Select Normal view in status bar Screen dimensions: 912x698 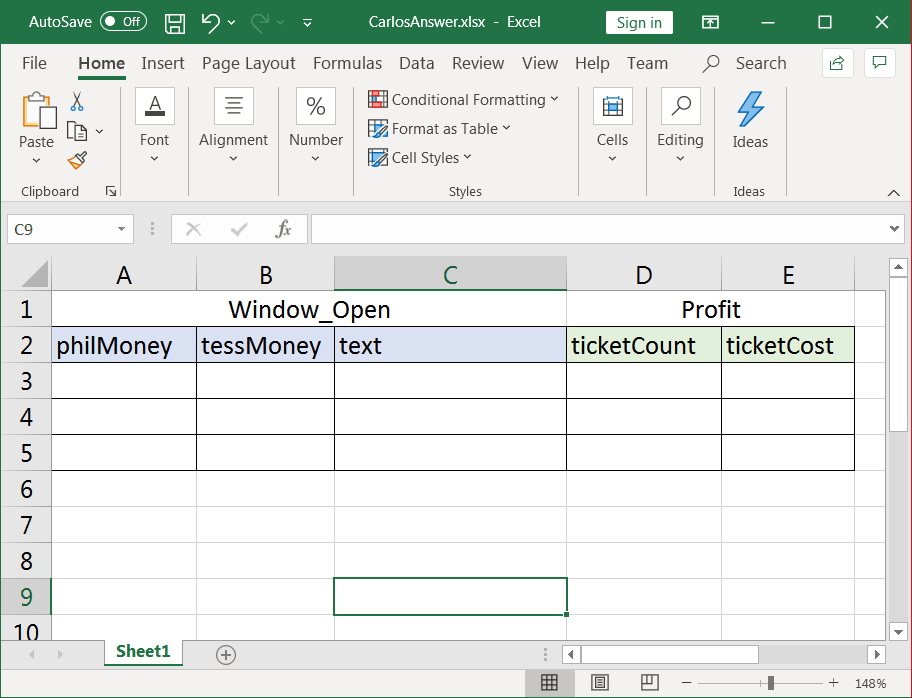coord(549,682)
